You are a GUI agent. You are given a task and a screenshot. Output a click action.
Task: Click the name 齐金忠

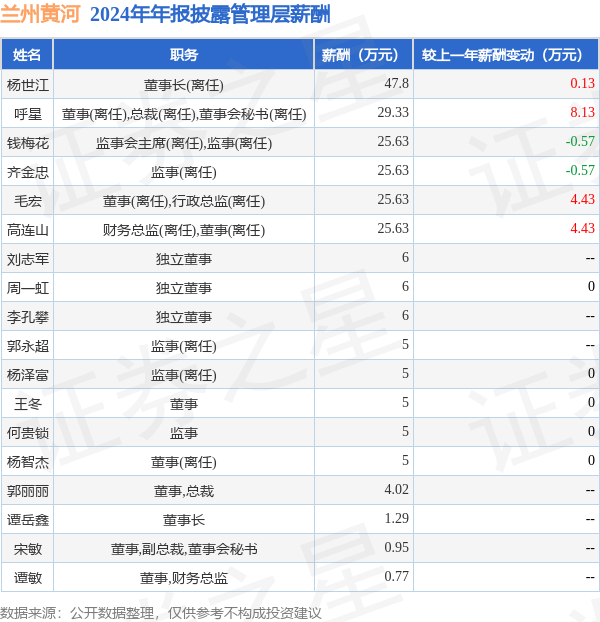[x=28, y=172]
